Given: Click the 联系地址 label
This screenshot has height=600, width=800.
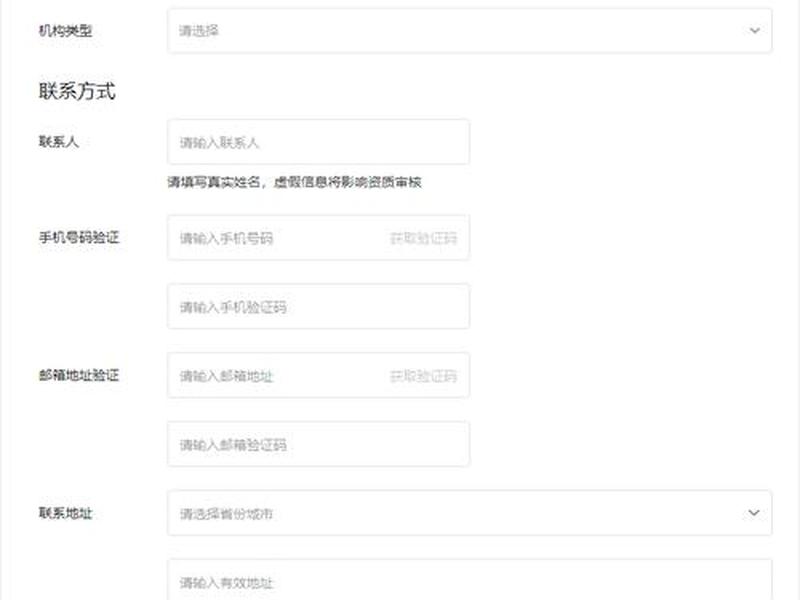Looking at the screenshot, I should click(x=65, y=513).
